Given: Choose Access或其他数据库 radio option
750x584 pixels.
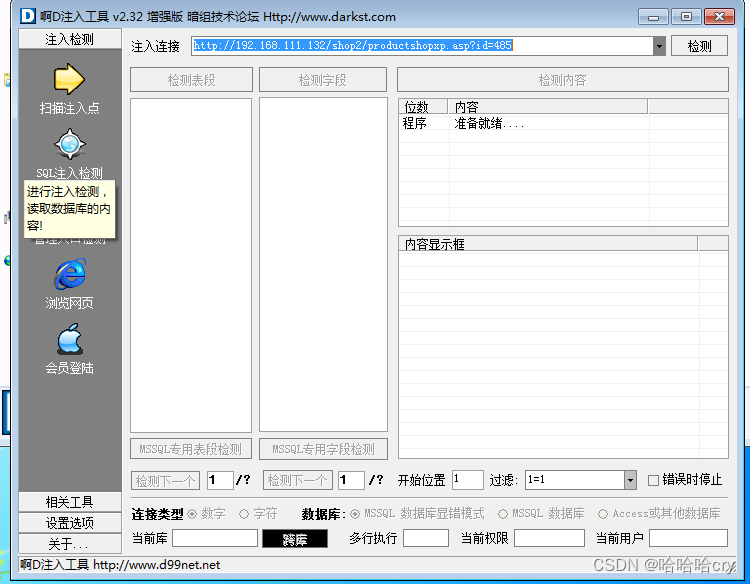Looking at the screenshot, I should point(603,514).
